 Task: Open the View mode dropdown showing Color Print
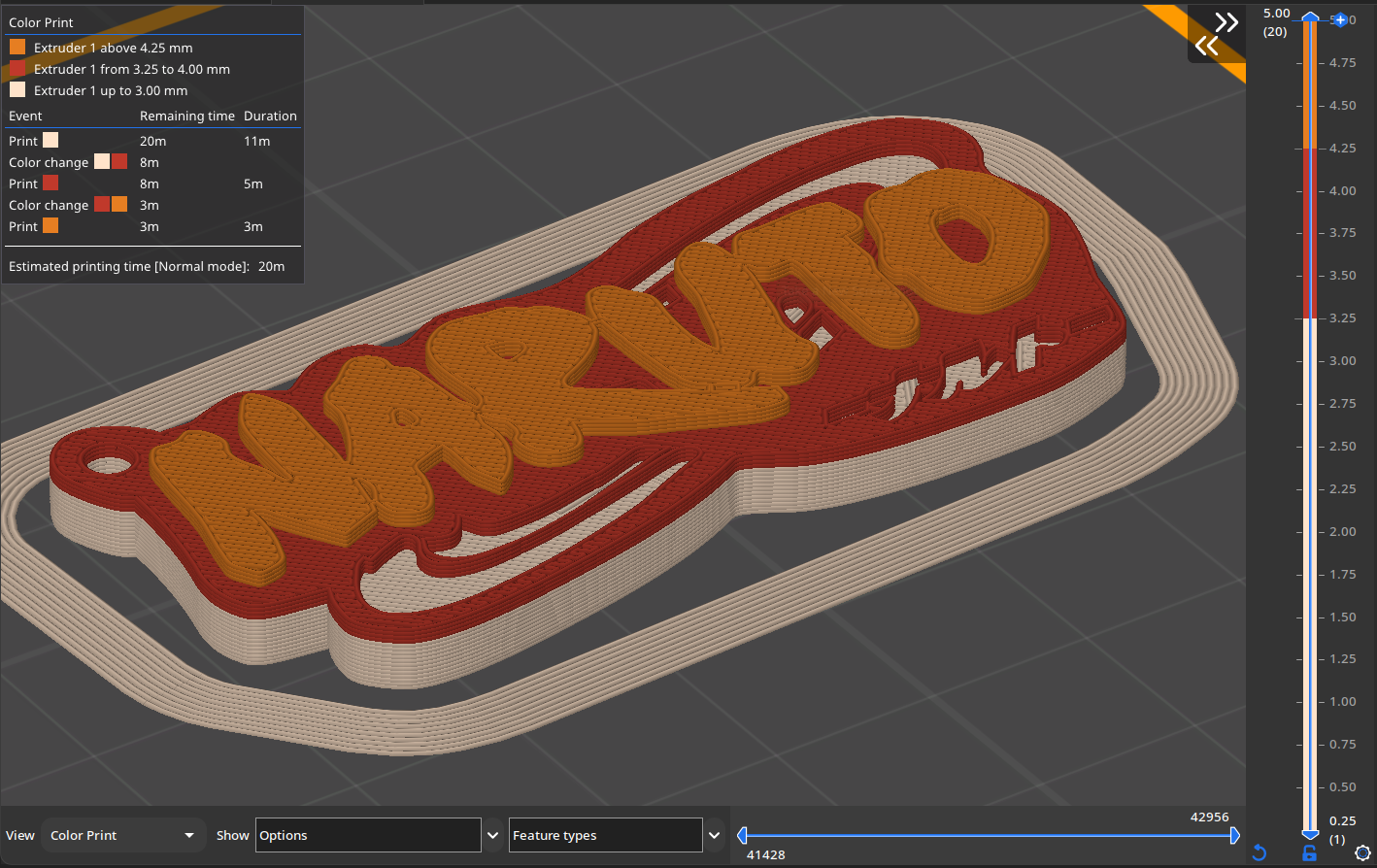[123, 835]
